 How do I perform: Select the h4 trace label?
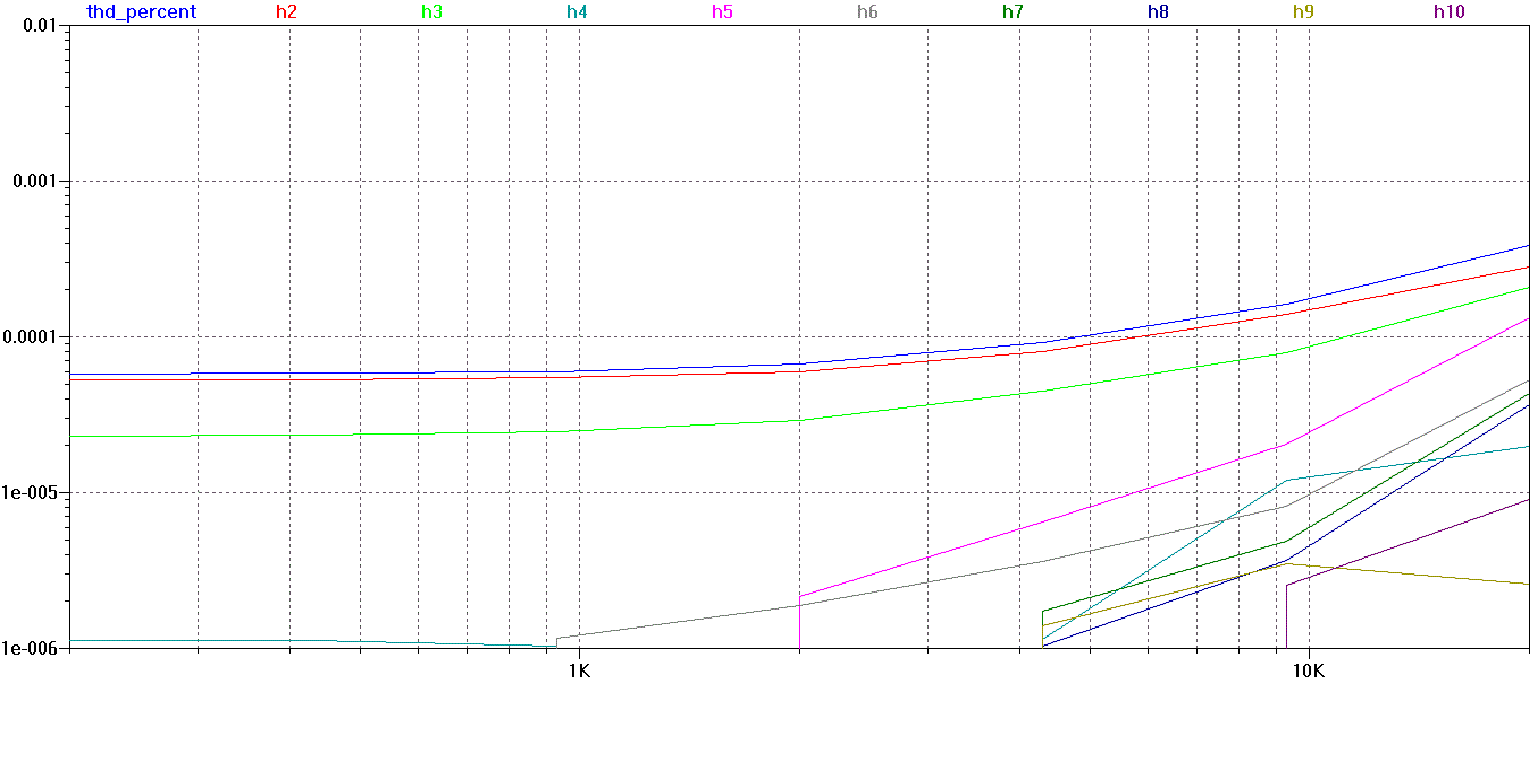pyautogui.click(x=577, y=13)
